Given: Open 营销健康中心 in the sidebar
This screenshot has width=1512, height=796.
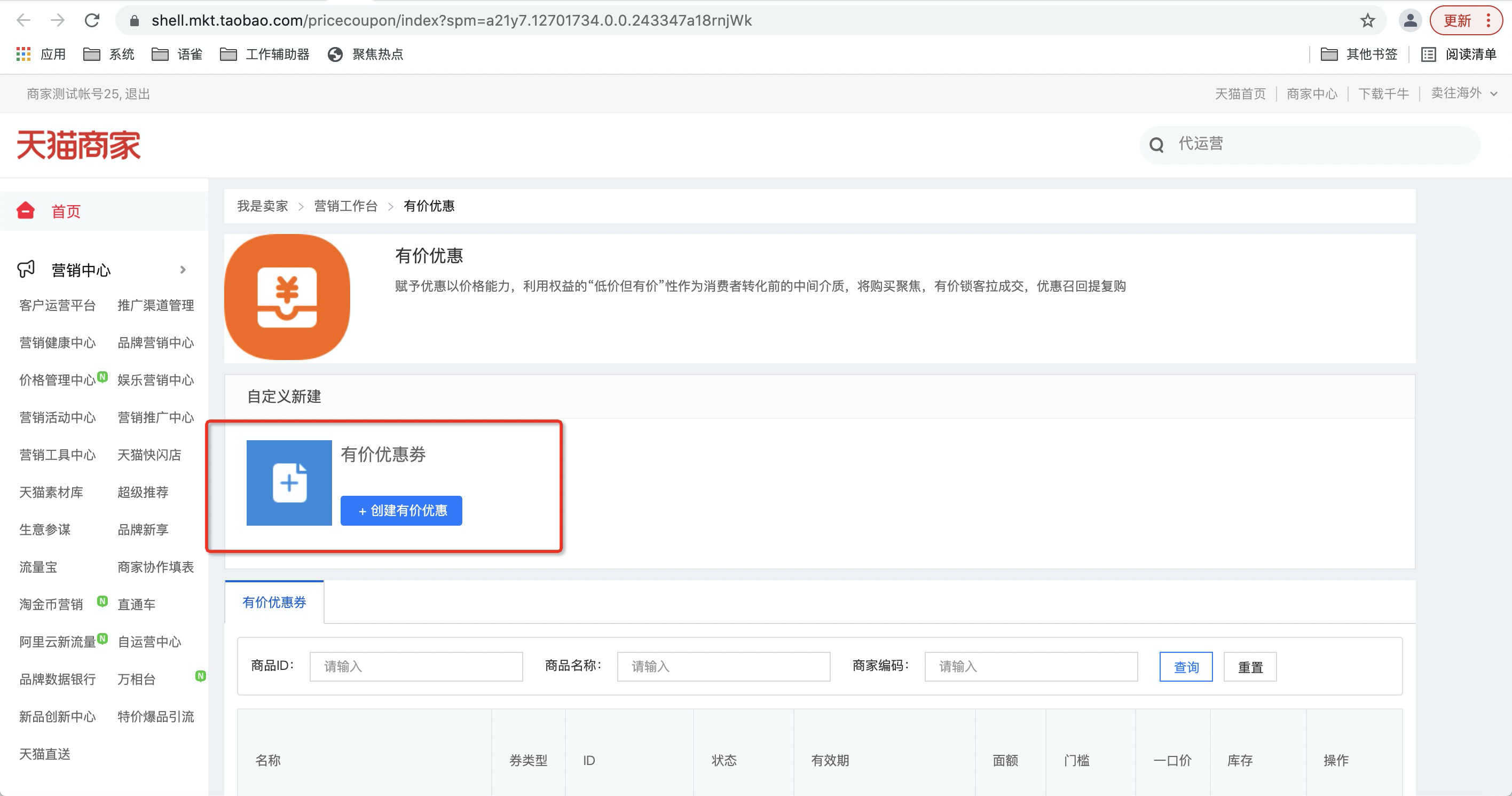Looking at the screenshot, I should click(x=58, y=343).
